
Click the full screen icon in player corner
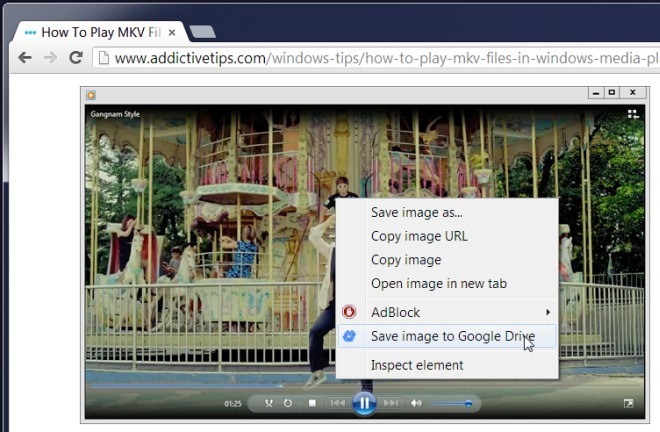point(629,403)
